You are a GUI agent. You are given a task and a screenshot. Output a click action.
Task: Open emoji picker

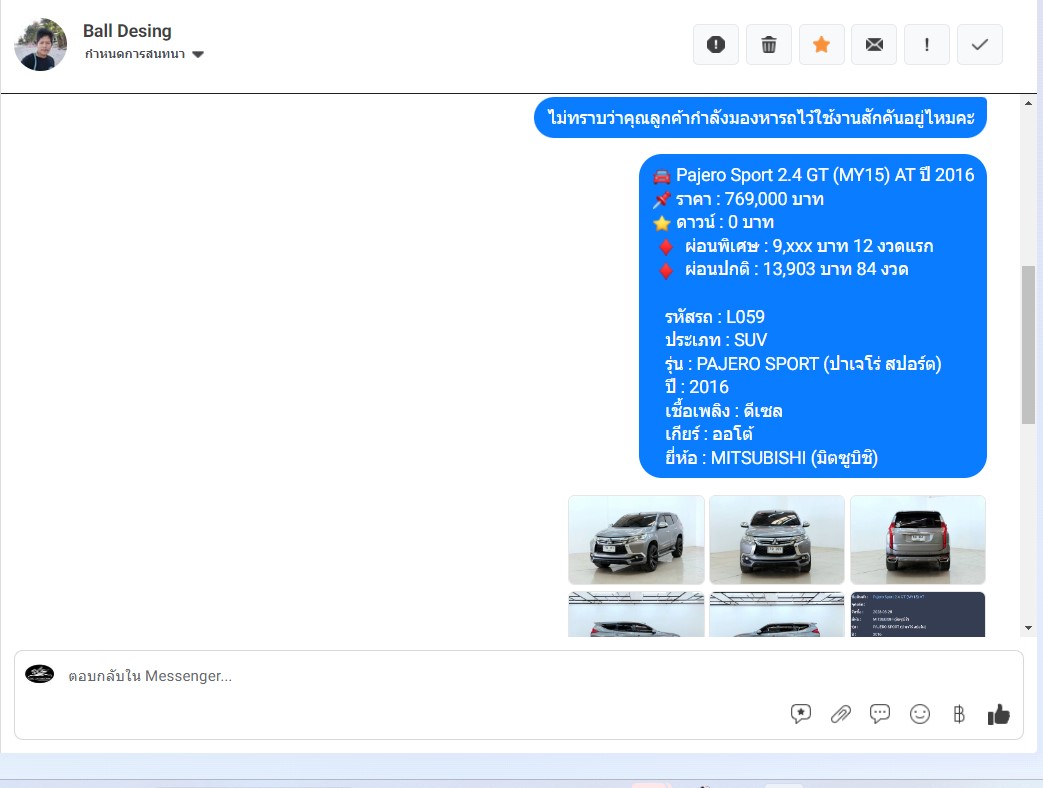tap(920, 714)
